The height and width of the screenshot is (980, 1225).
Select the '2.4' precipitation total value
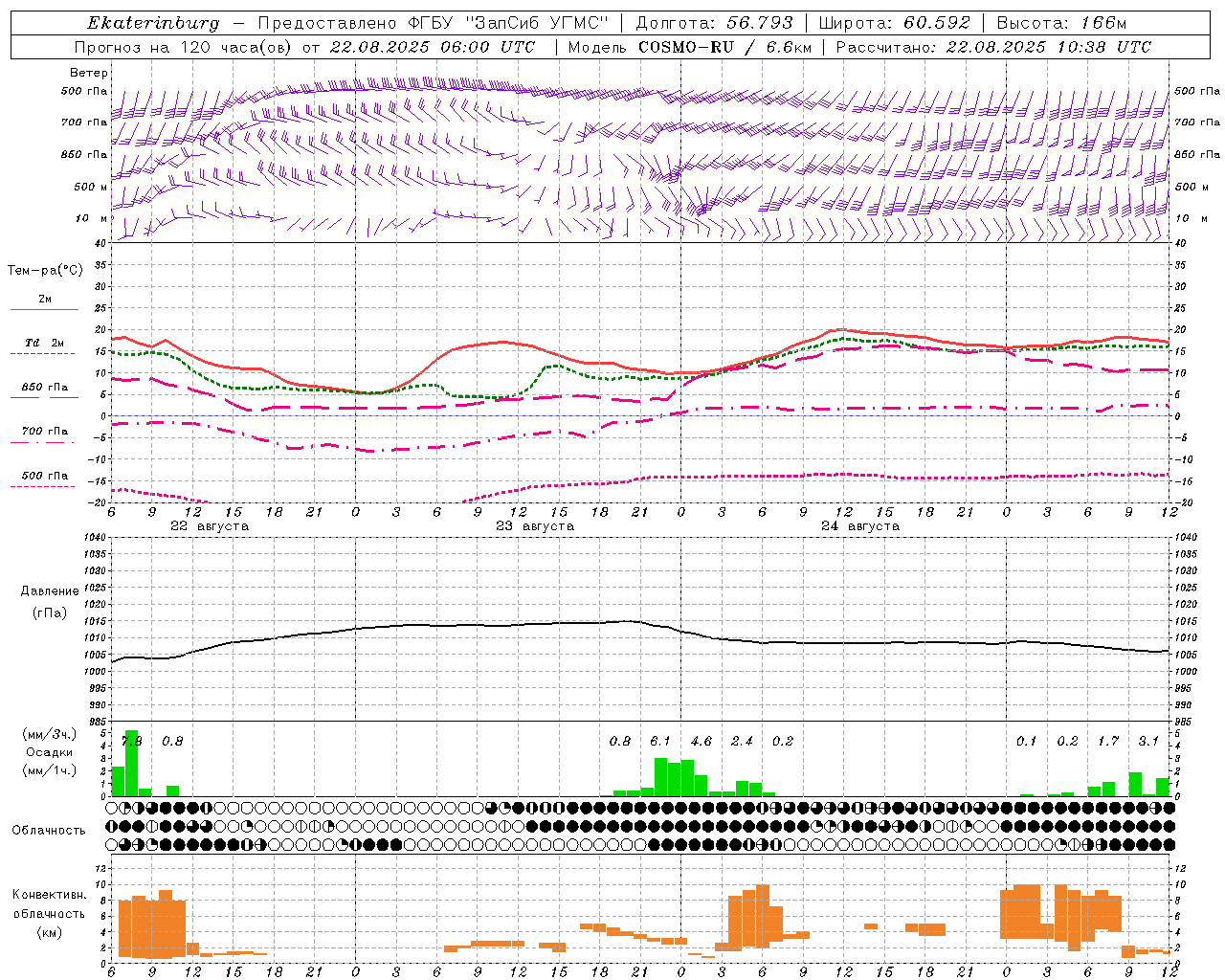(x=742, y=741)
